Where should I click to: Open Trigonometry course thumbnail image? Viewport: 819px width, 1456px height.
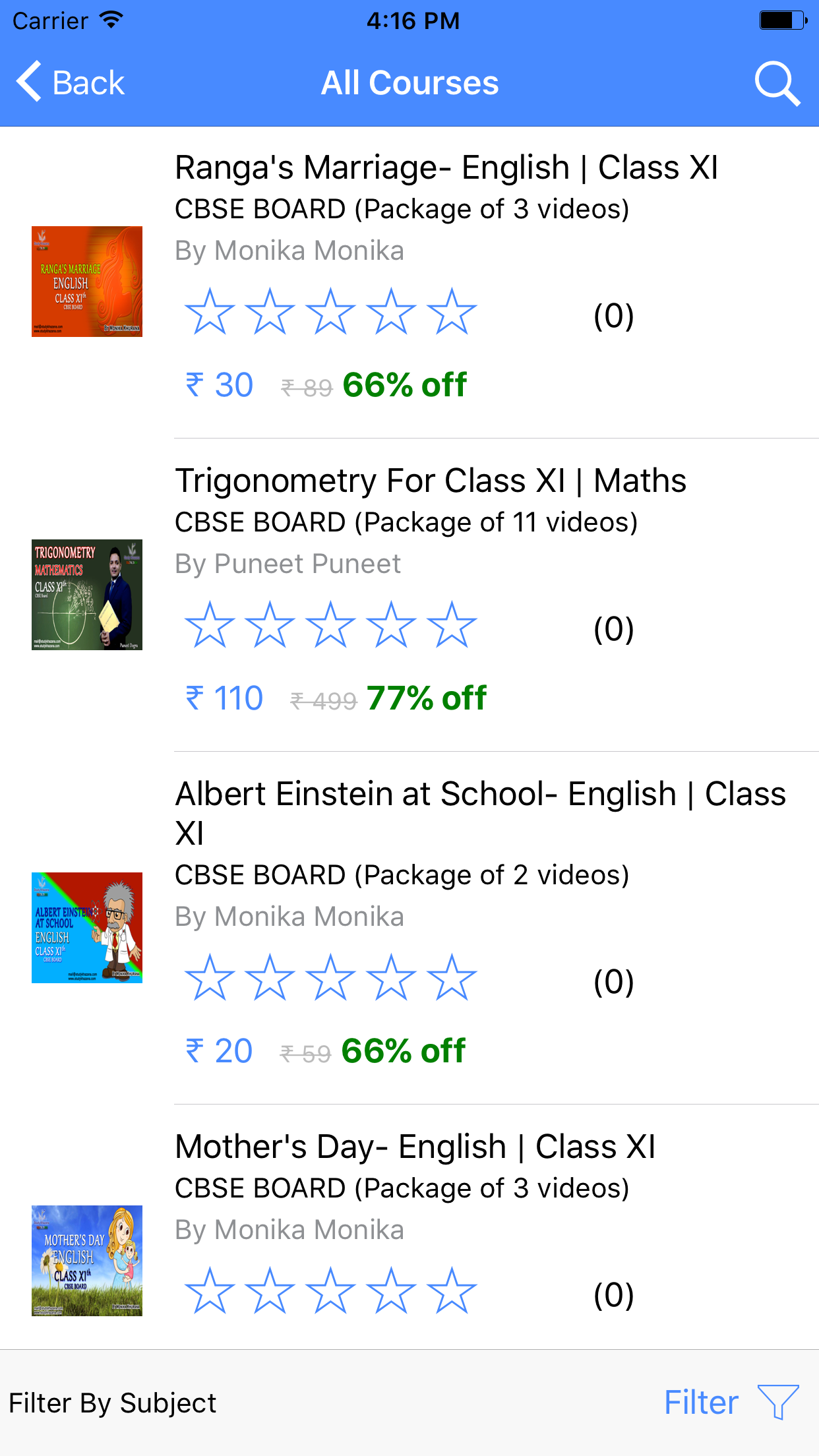coord(87,595)
